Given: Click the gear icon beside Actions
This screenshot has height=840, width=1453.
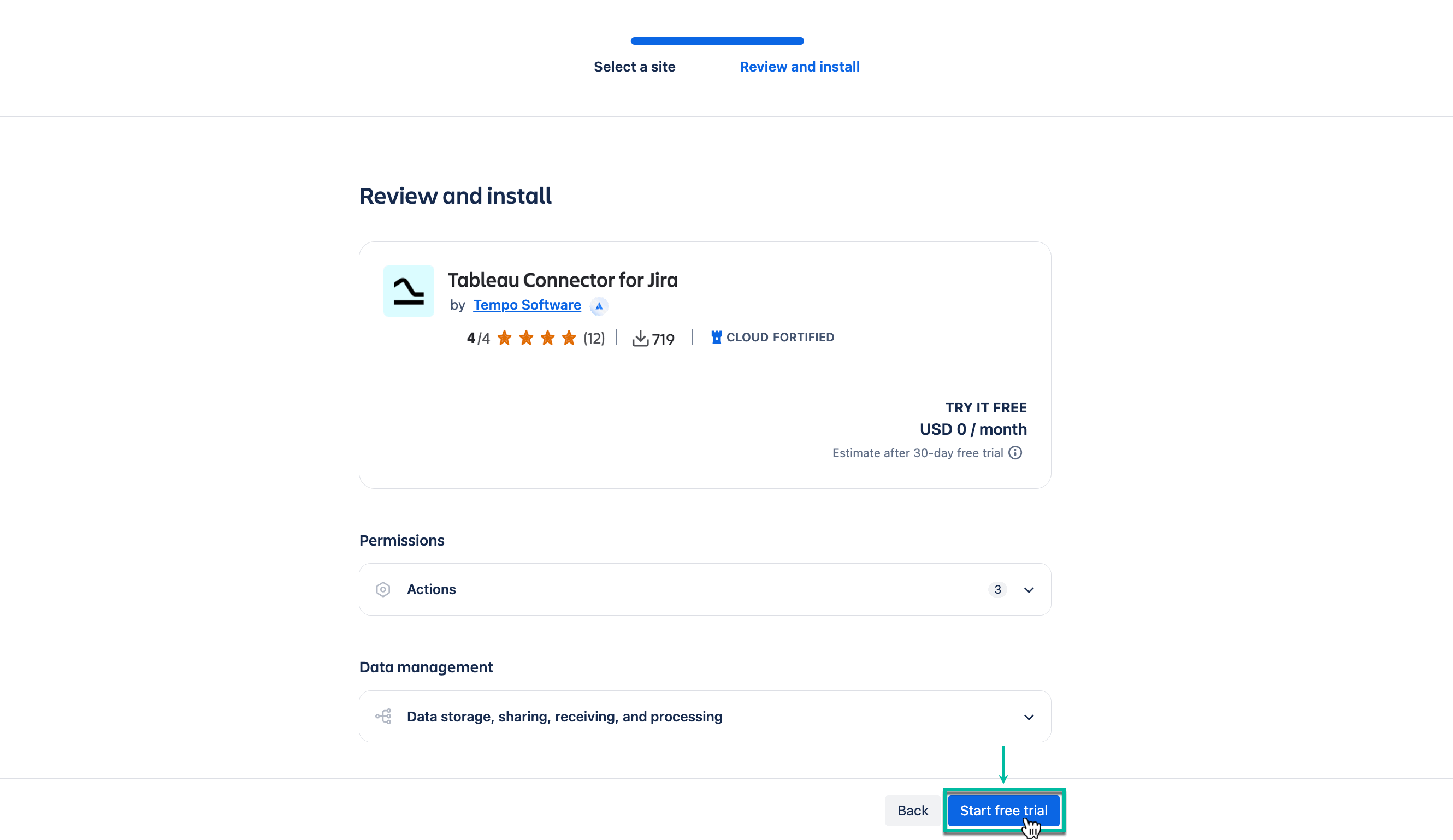Looking at the screenshot, I should pyautogui.click(x=383, y=589).
